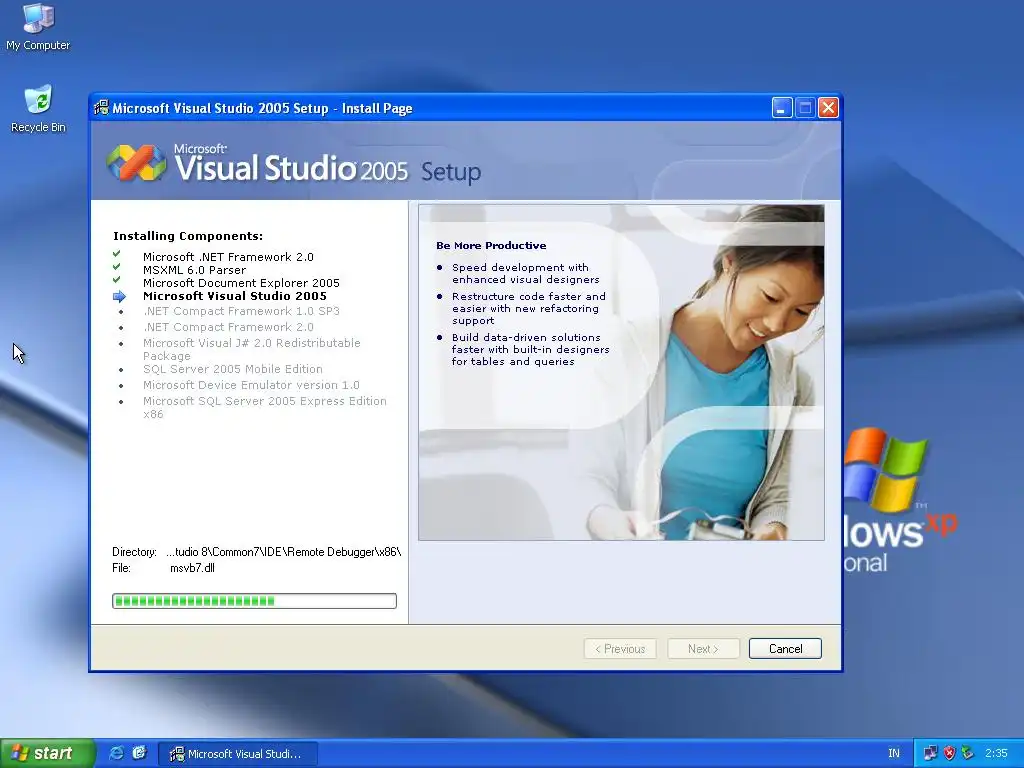1024x768 pixels.
Task: Click the Remote Debugger directory path text
Action: coord(283,552)
